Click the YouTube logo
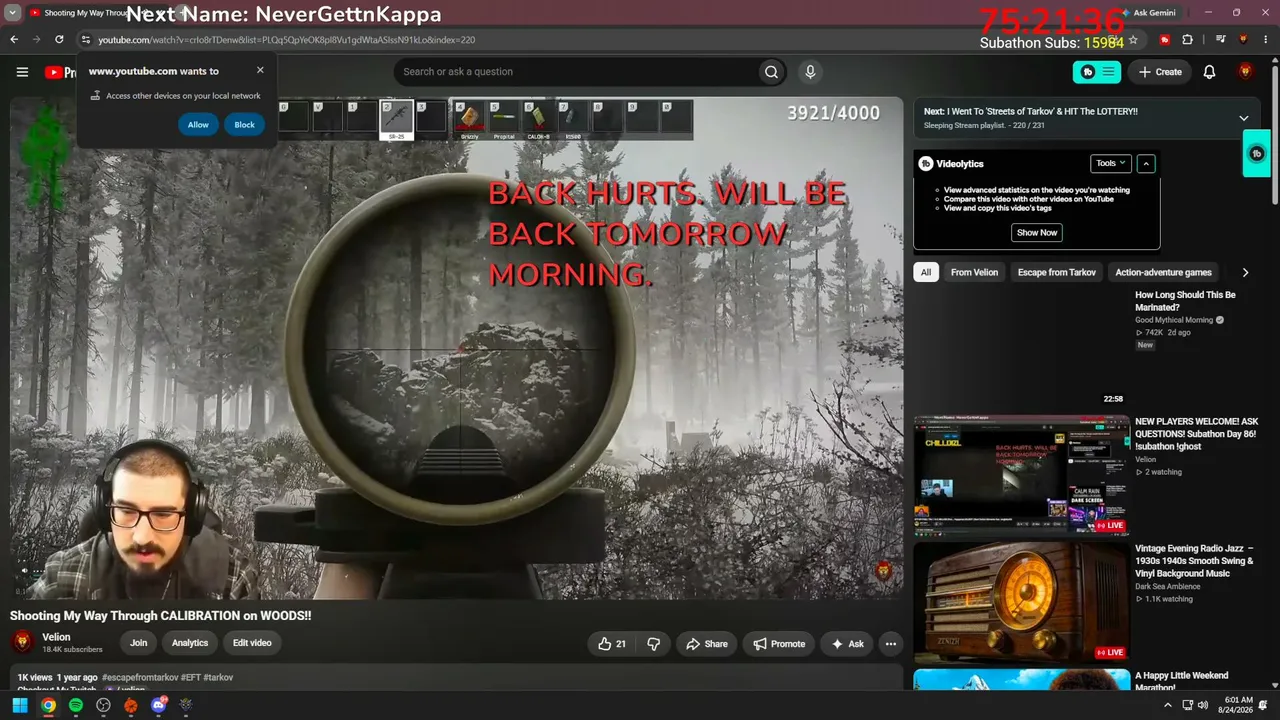1280x720 pixels. tap(60, 72)
